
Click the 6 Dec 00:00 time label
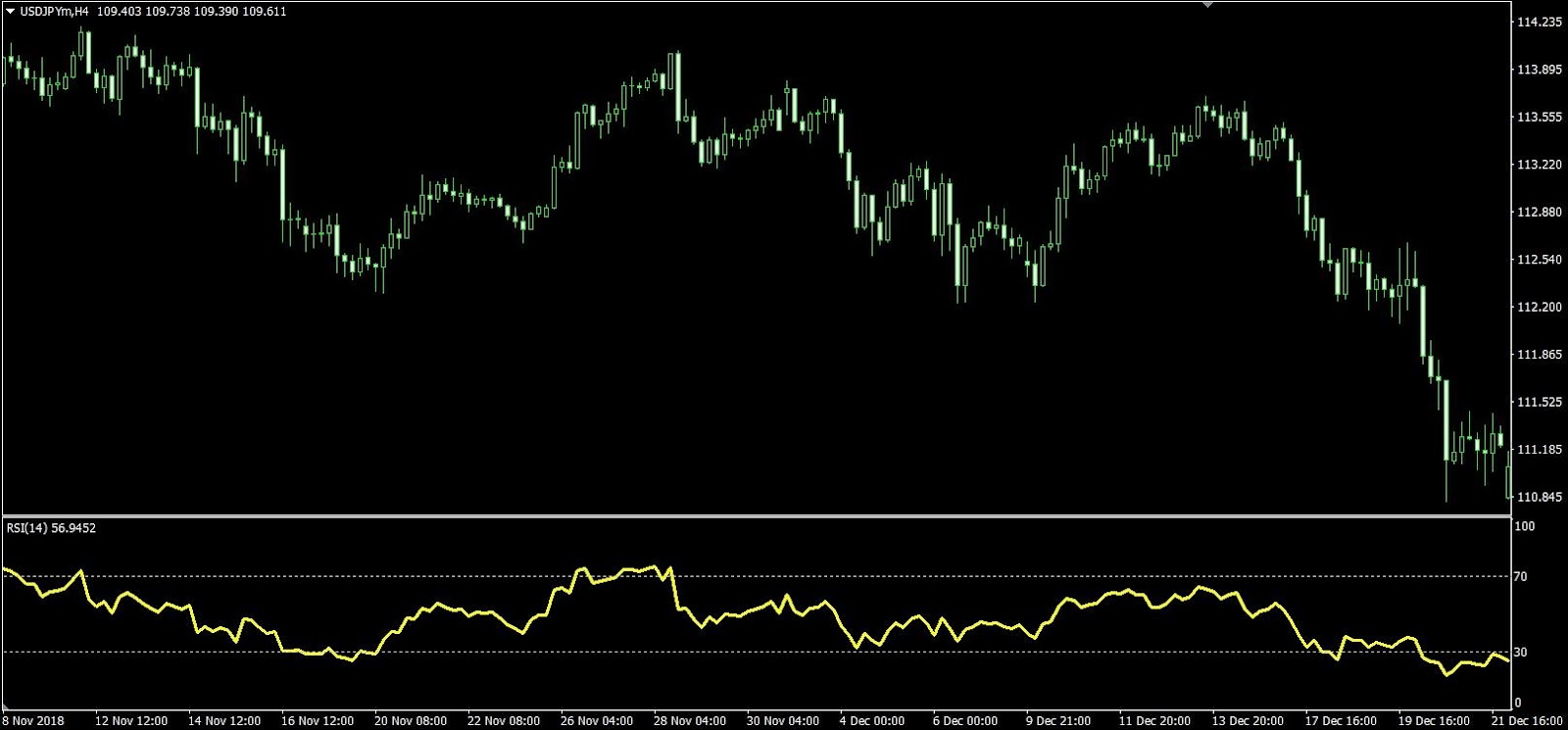pos(965,721)
